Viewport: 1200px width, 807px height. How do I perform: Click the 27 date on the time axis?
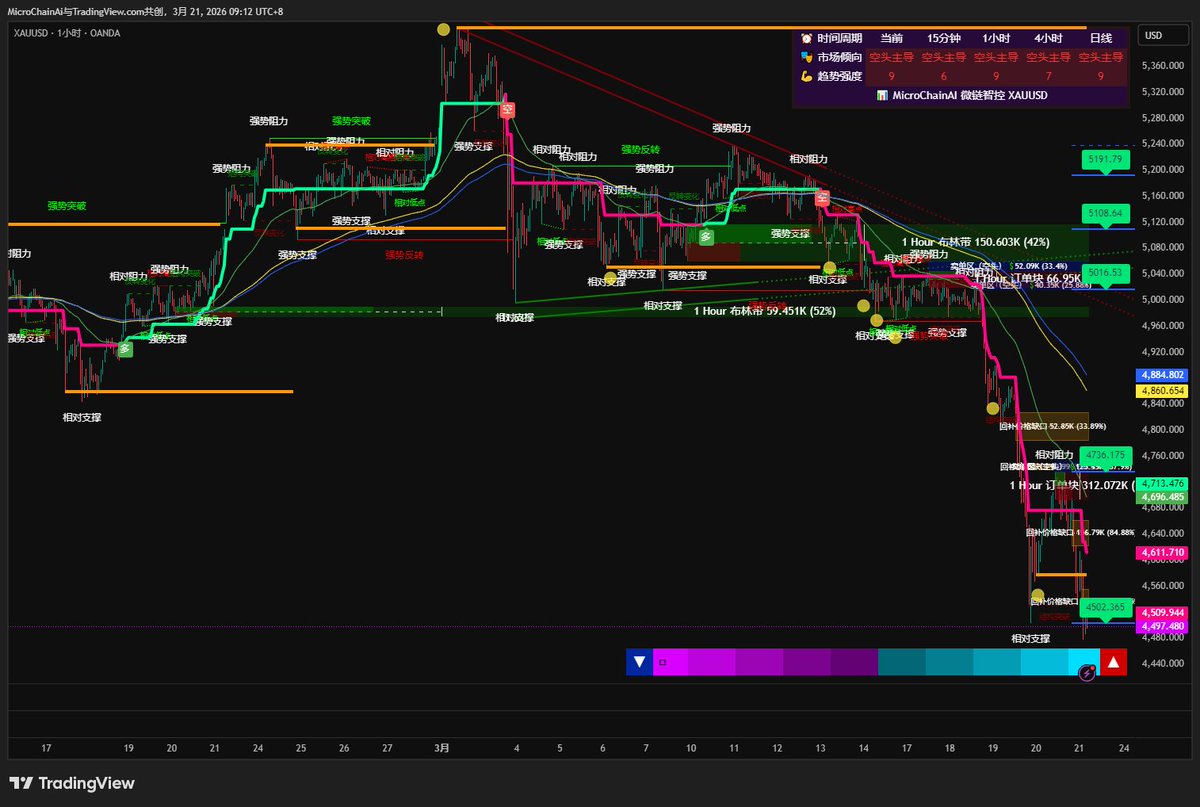(x=387, y=747)
